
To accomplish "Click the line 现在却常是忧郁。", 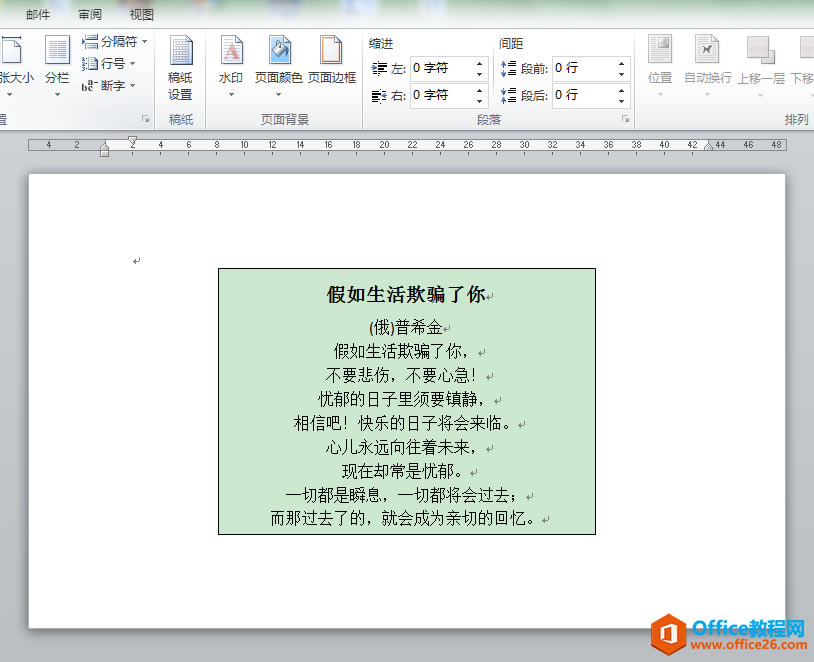I will click(x=402, y=471).
